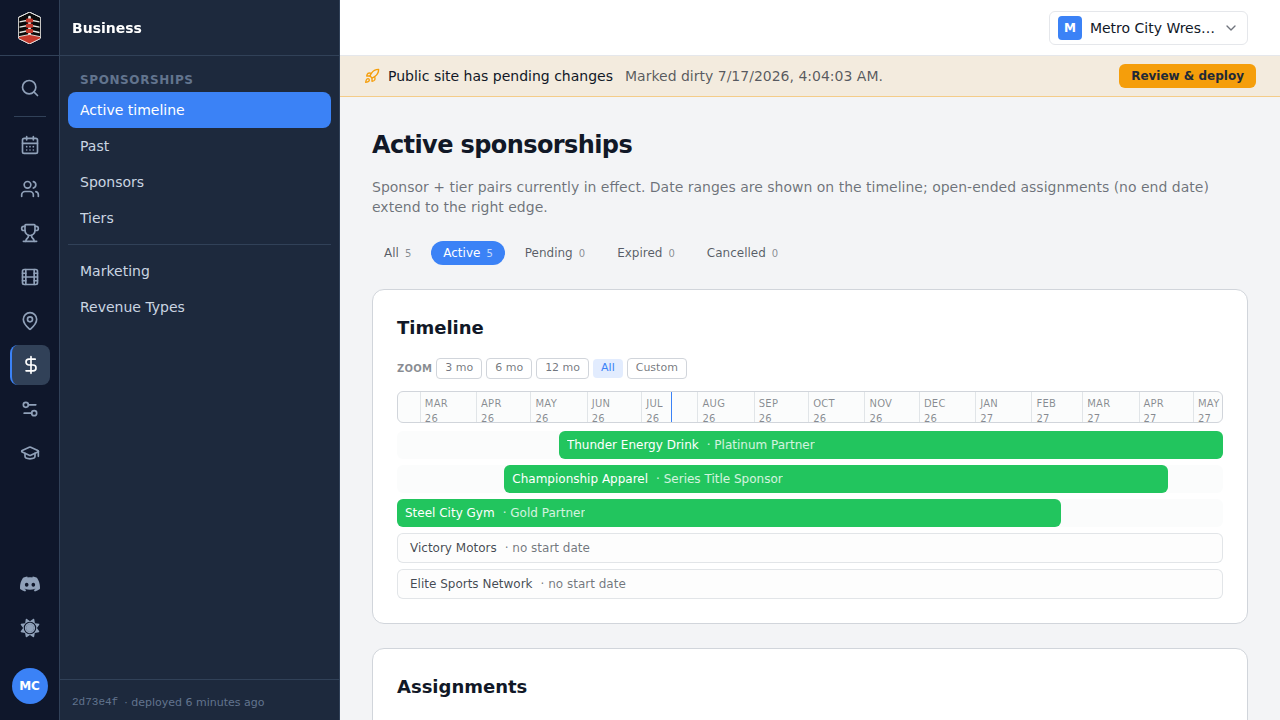Set timeline zoom to 3 mo
This screenshot has height=720, width=1280.
click(459, 368)
